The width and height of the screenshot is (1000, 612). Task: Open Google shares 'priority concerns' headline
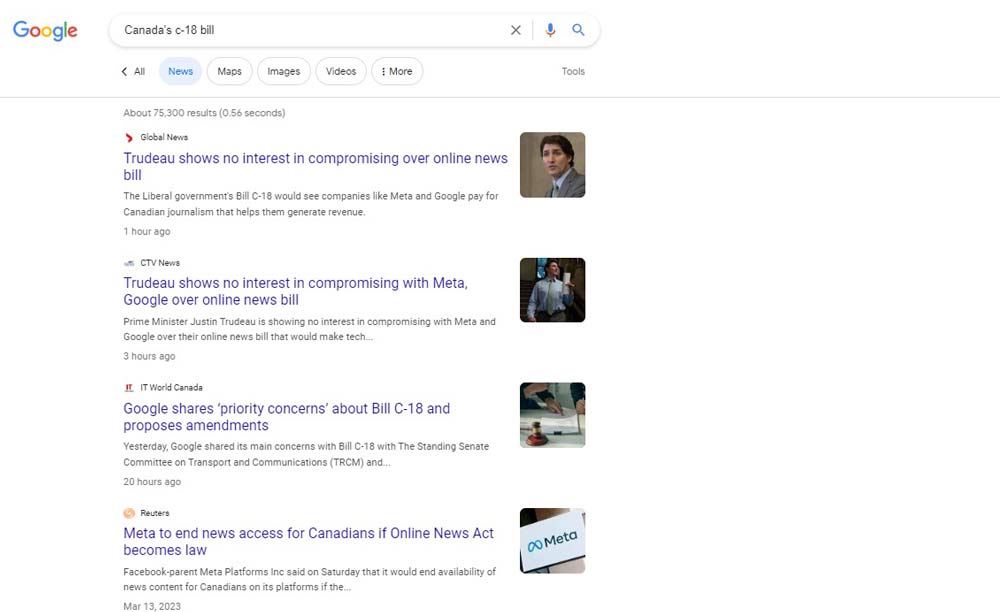point(286,417)
